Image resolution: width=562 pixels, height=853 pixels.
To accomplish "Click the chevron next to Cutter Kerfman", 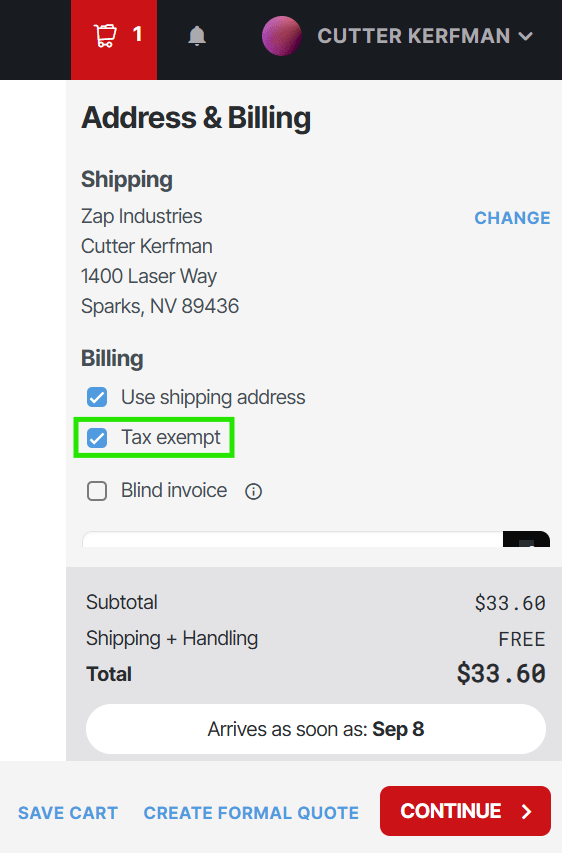I will 526,36.
